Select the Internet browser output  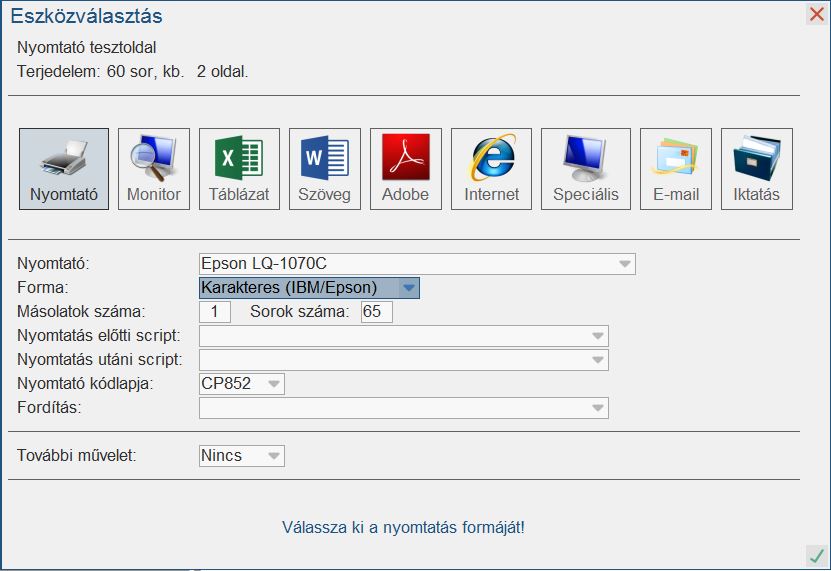point(491,169)
